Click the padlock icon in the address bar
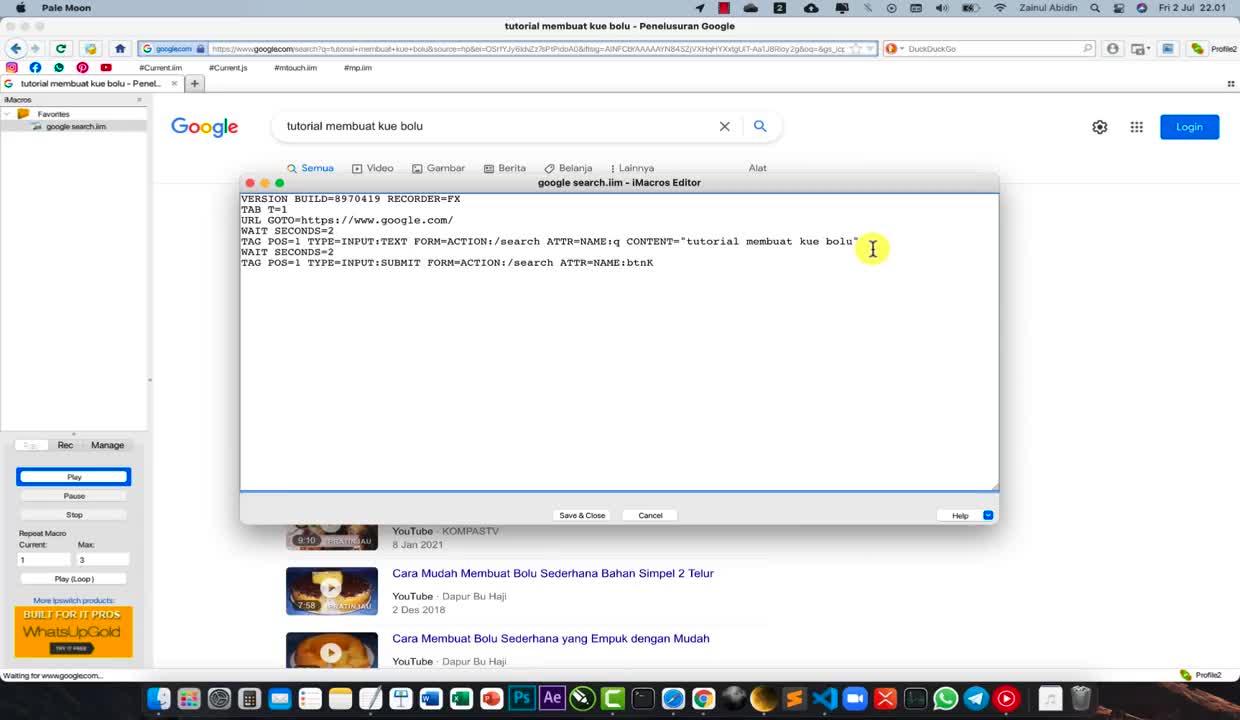This screenshot has height=720, width=1240. [200, 48]
